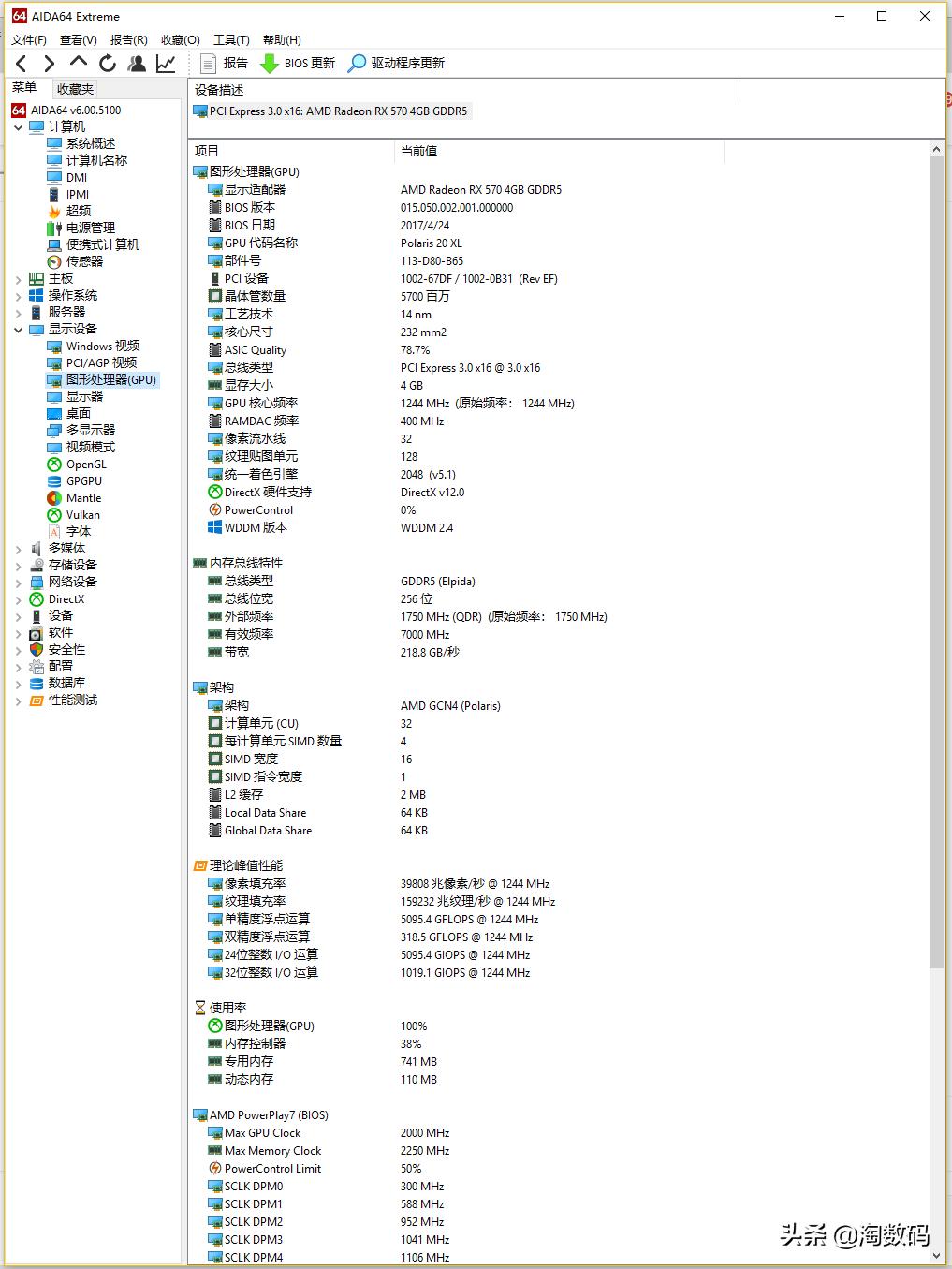Collapse the 显示设备 tree node
Image resolution: width=952 pixels, height=1269 pixels.
click(19, 329)
